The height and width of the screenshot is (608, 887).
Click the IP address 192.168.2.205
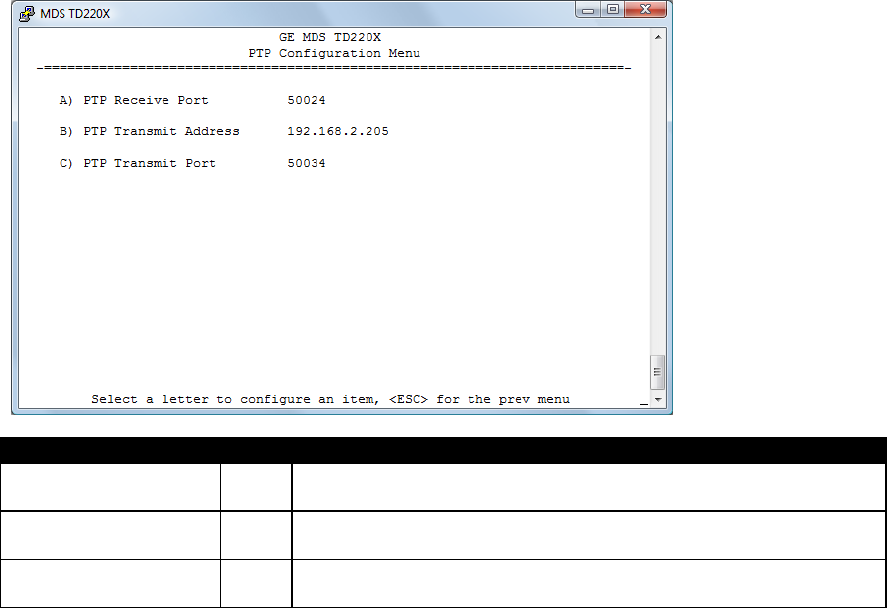point(338,131)
